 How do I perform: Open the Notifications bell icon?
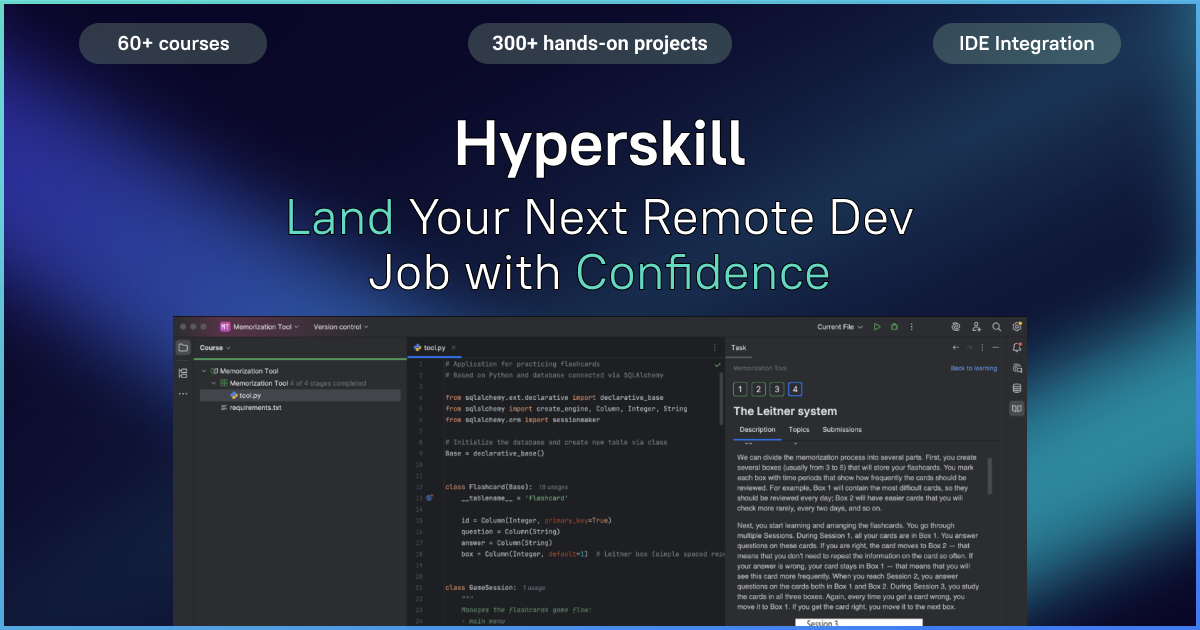click(x=1017, y=348)
